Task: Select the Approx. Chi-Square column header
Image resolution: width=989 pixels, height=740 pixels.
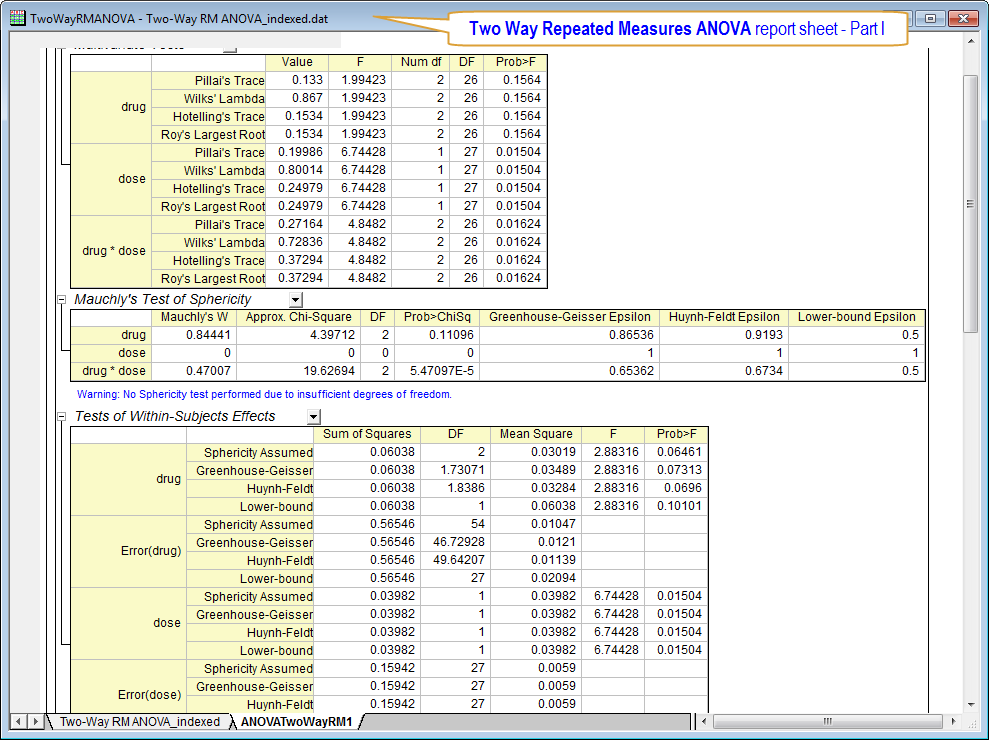Action: tap(298, 317)
